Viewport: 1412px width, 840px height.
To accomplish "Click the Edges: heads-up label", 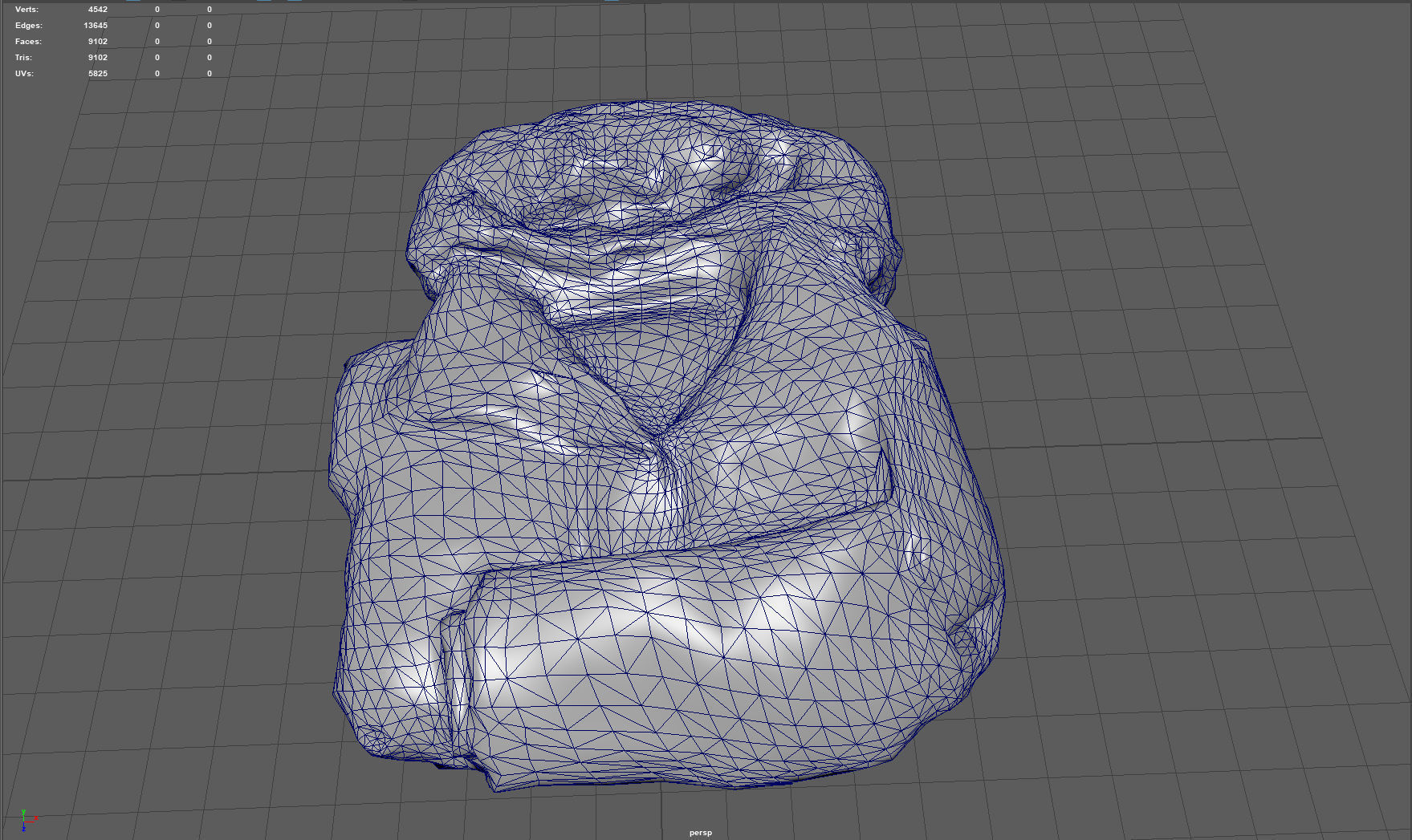I will coord(28,26).
